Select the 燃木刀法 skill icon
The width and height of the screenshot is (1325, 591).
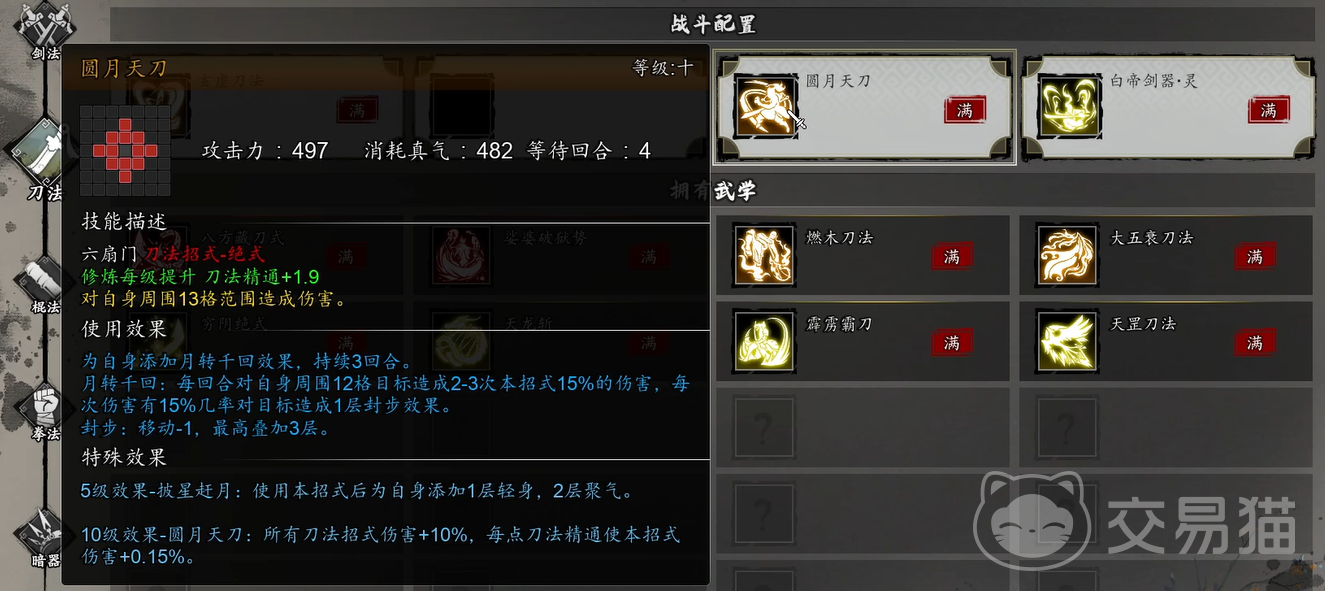coord(764,256)
